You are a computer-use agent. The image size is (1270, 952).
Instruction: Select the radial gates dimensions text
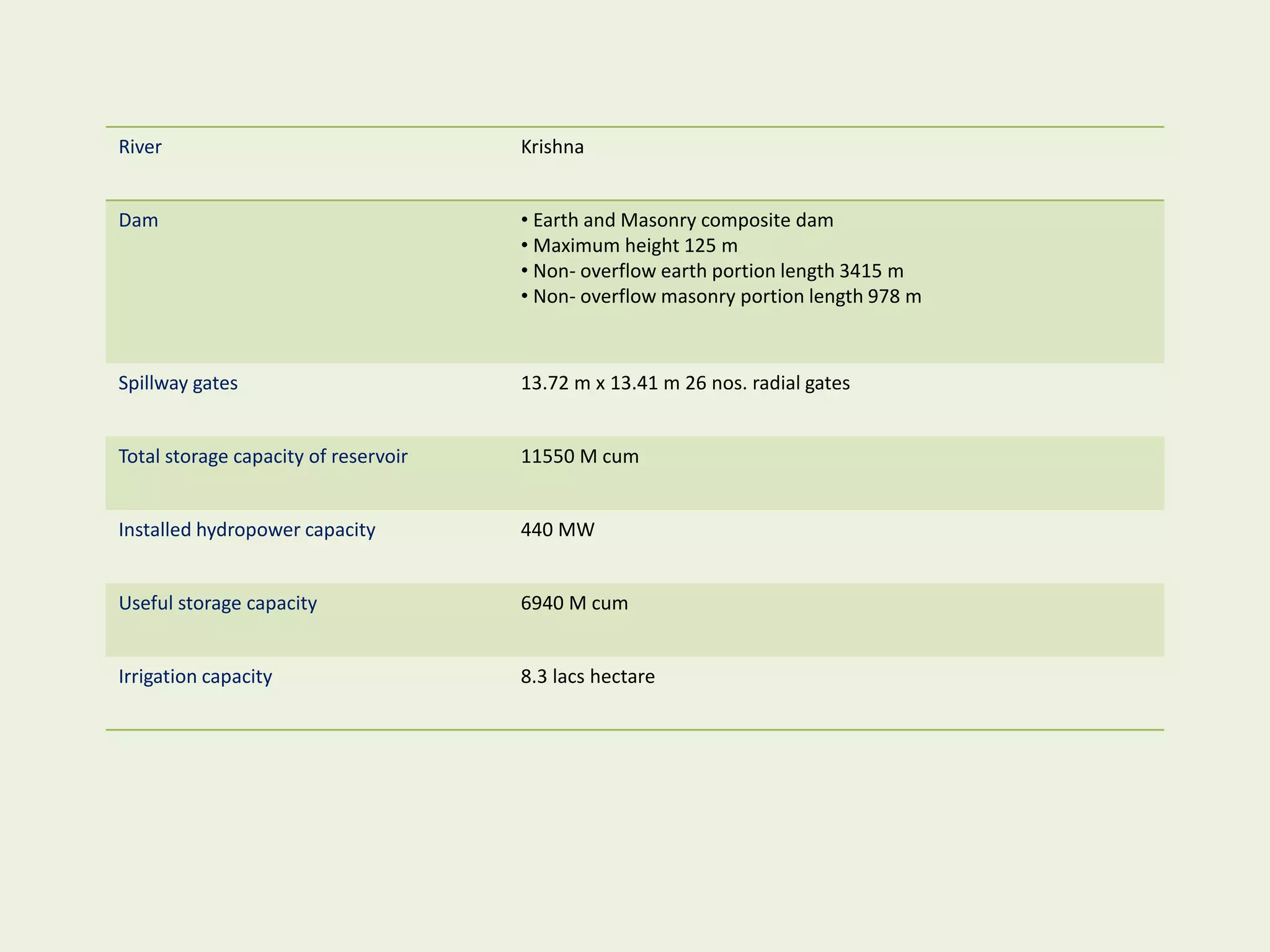tap(685, 383)
